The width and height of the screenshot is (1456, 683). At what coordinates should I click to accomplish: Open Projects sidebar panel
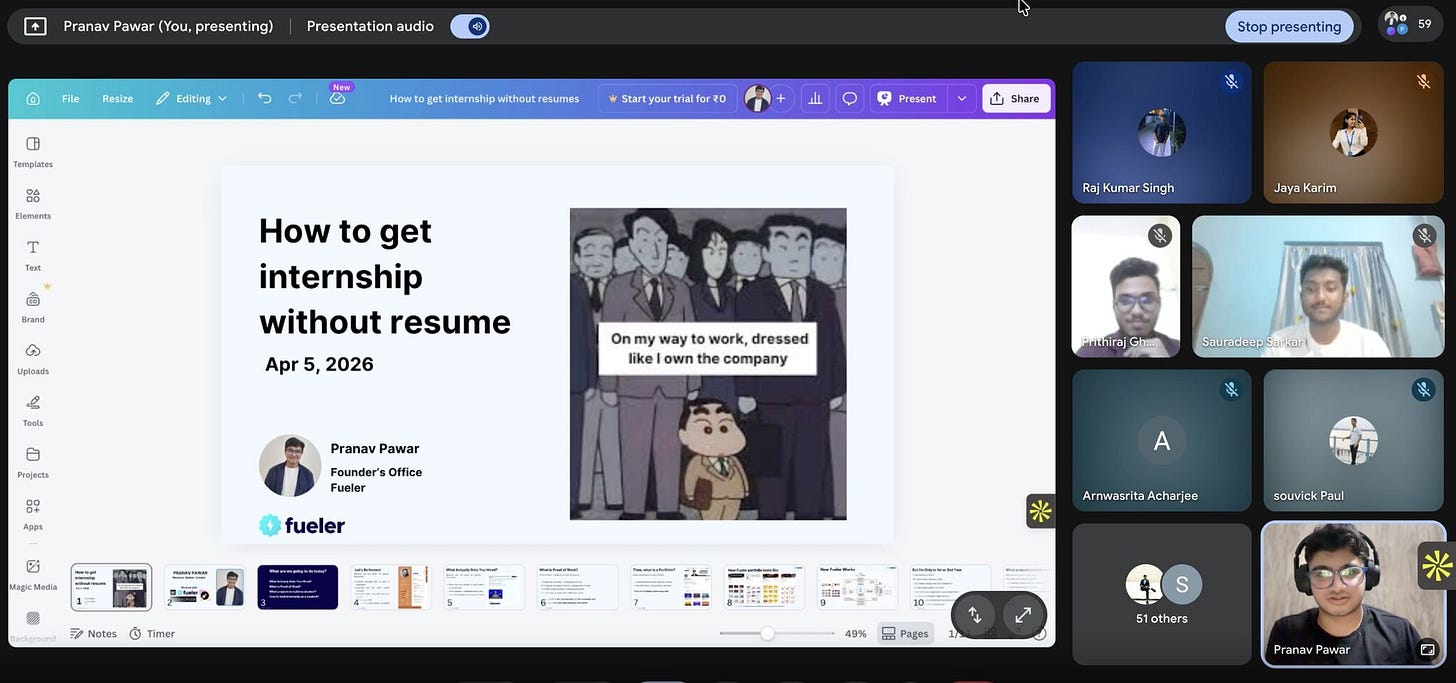[x=33, y=462]
